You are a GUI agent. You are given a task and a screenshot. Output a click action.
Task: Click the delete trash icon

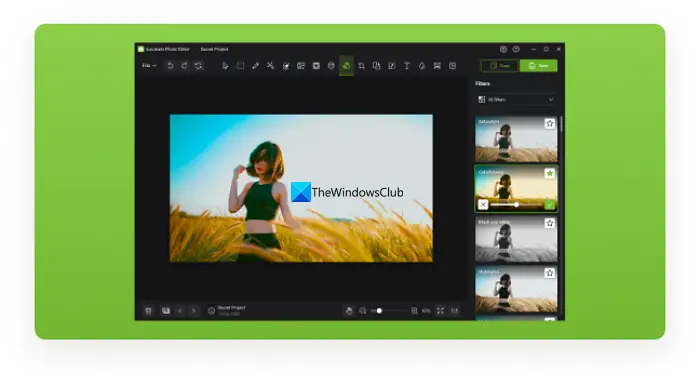pos(149,310)
